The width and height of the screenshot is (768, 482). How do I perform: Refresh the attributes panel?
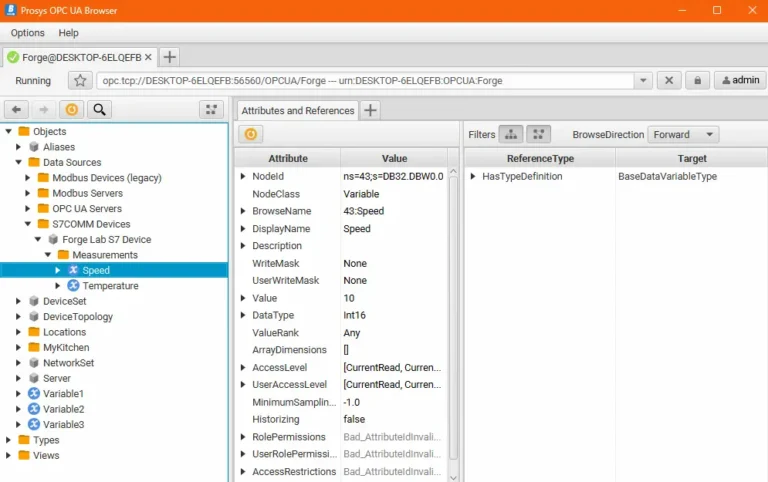click(x=251, y=134)
